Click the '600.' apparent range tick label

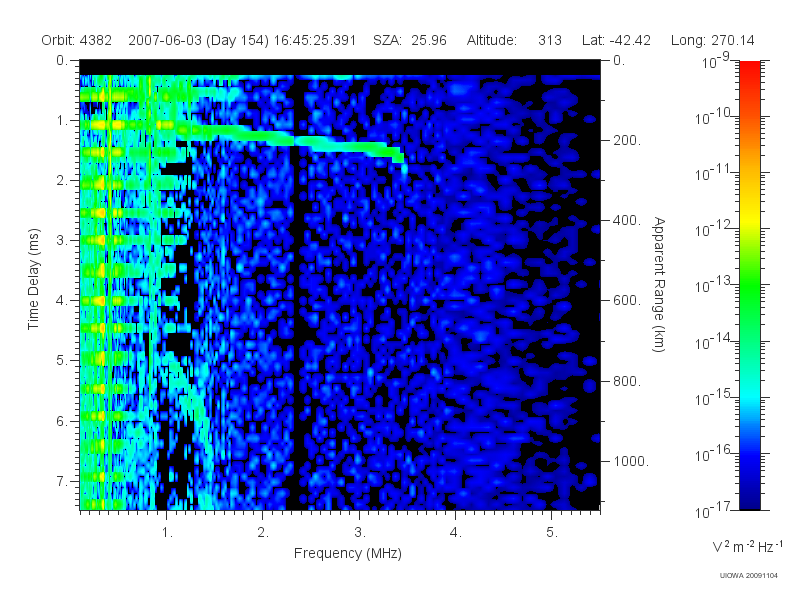pos(627,301)
